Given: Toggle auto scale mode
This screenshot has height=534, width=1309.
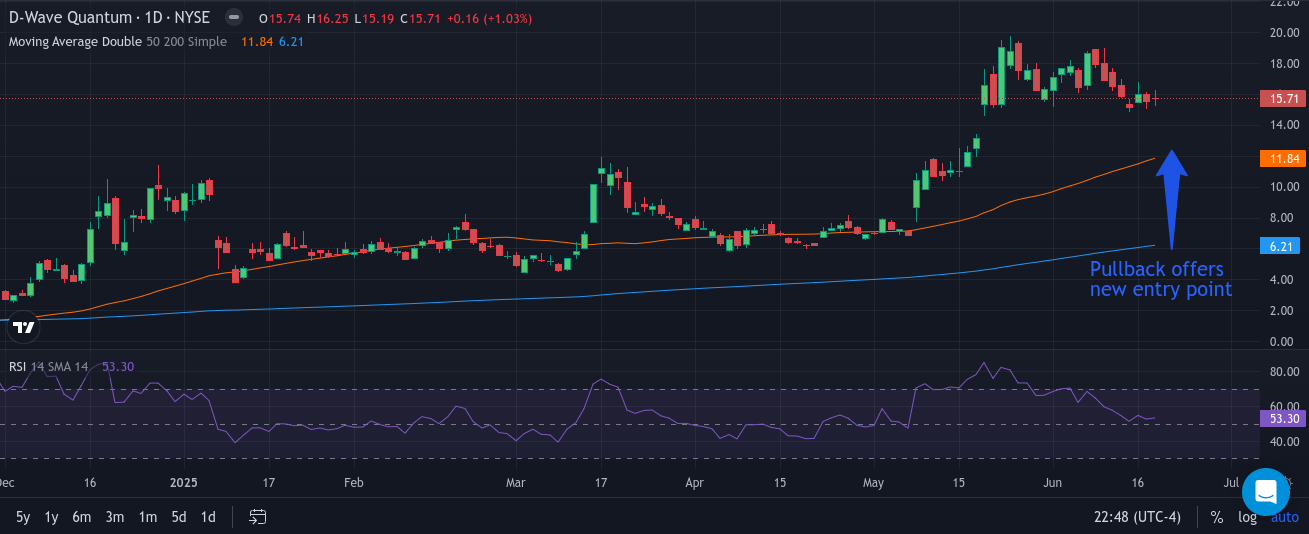Looking at the screenshot, I should click(x=1284, y=517).
